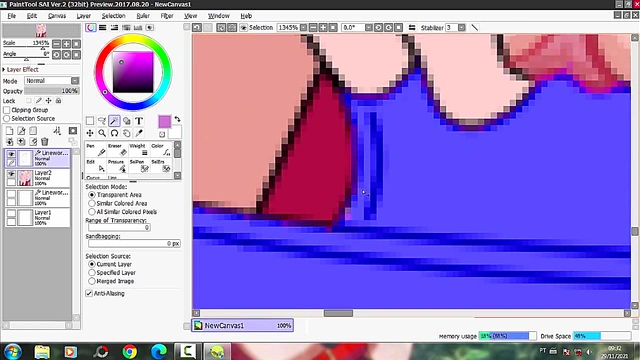Open the blending Mode dropdown
The width and height of the screenshot is (640, 360).
click(x=75, y=80)
